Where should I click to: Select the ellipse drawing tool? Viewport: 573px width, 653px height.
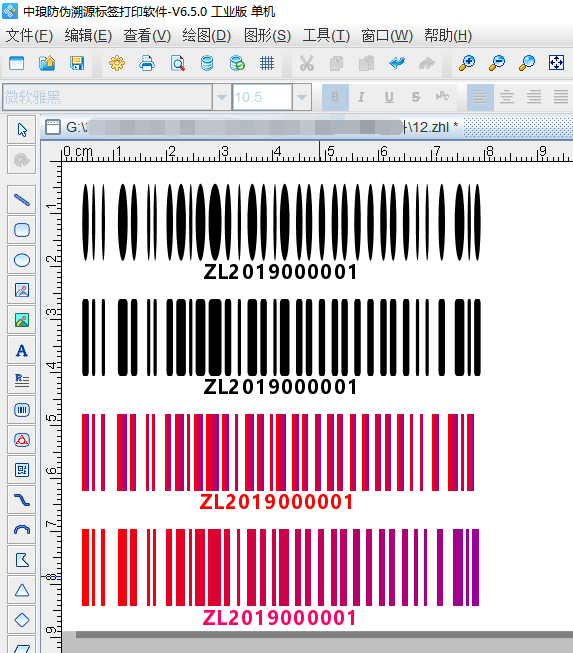22,260
